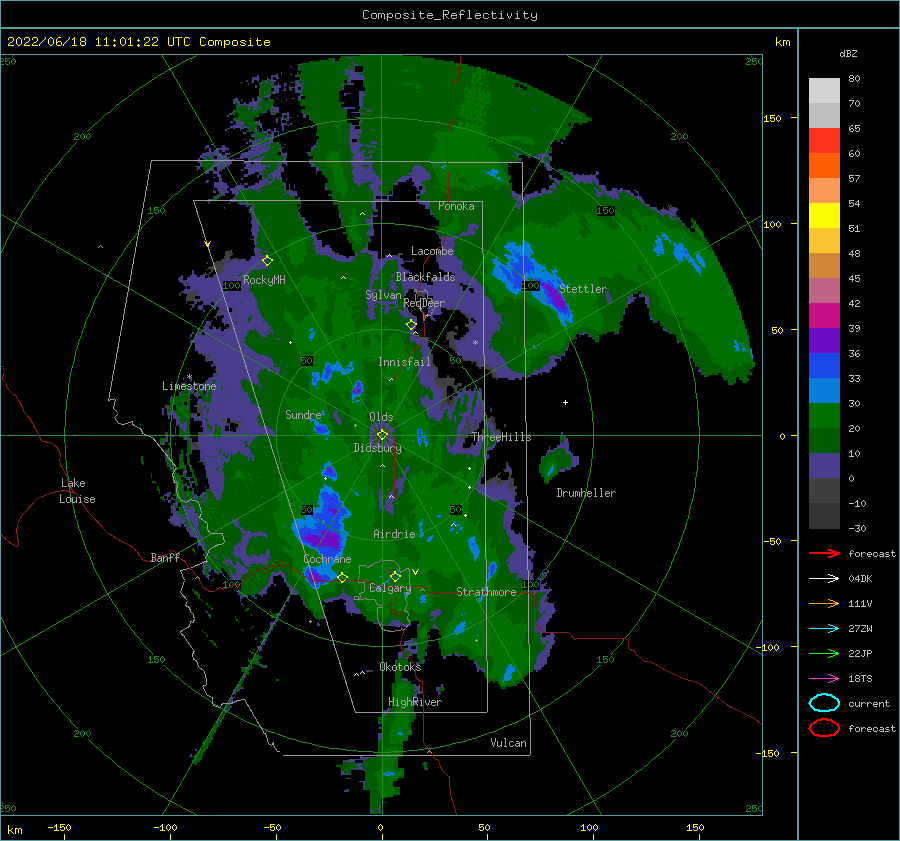Click the Airdrie city label
The height and width of the screenshot is (841, 900).
(394, 534)
